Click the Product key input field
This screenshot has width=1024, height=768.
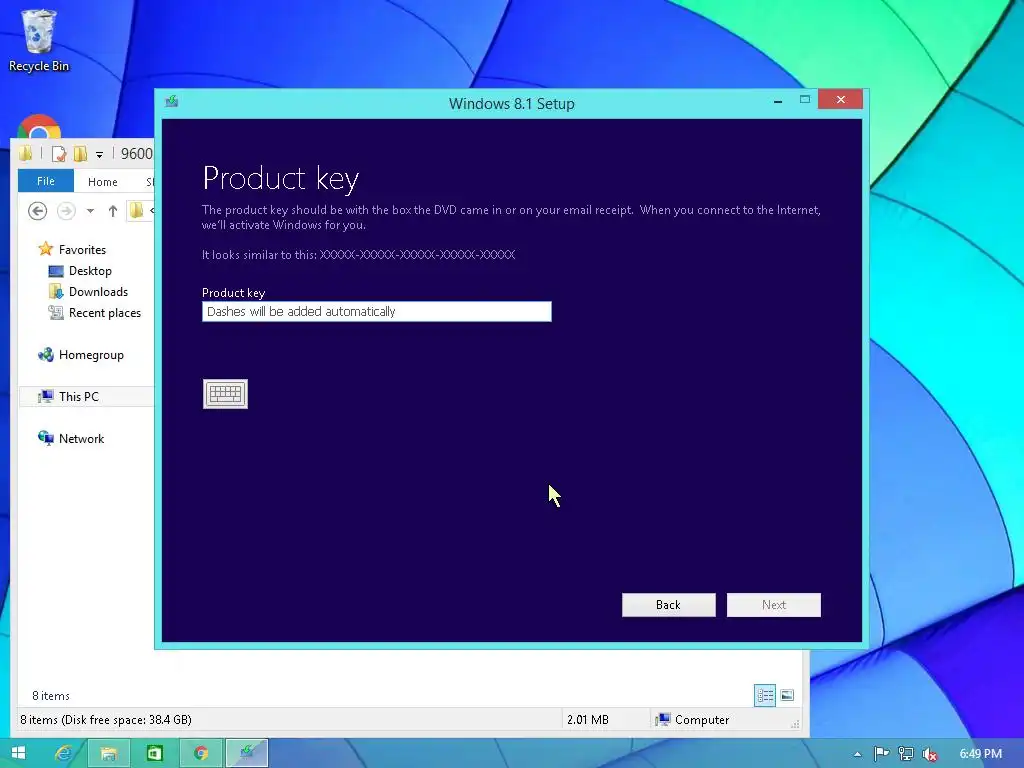377,312
